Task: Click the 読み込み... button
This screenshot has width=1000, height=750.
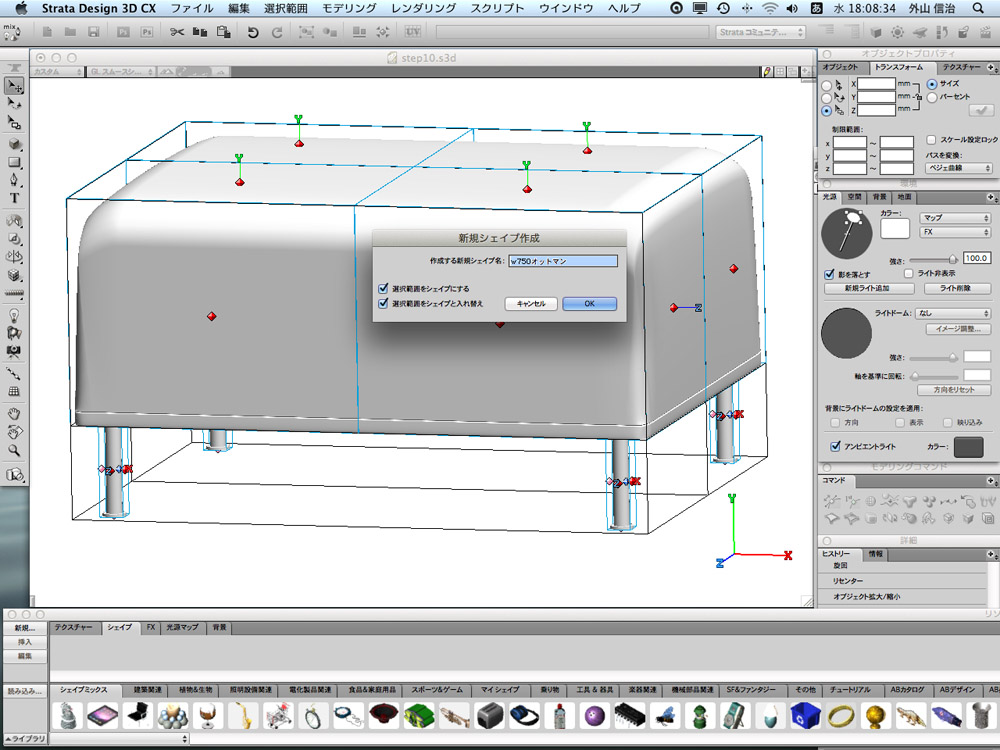Action: 24,691
